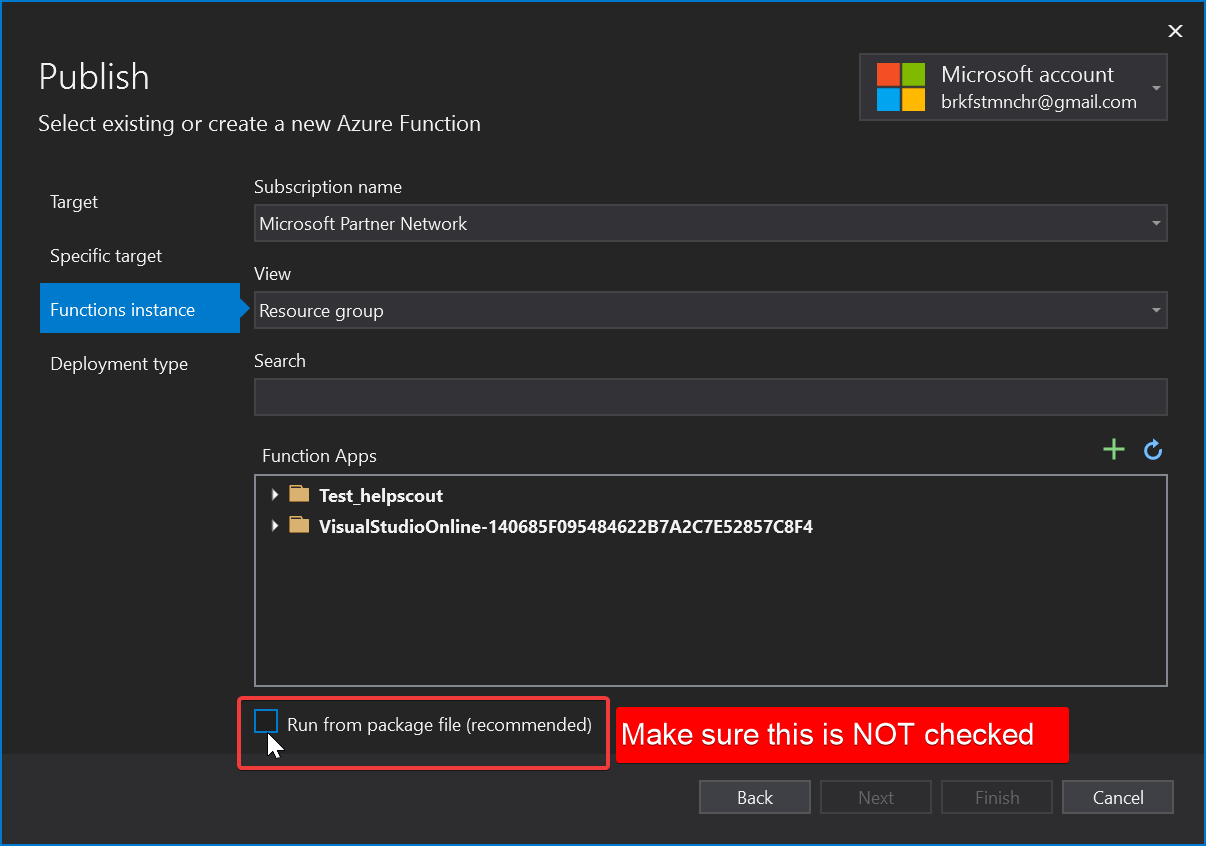Close the Publish dialog with X
The image size is (1206, 846).
point(1175,31)
